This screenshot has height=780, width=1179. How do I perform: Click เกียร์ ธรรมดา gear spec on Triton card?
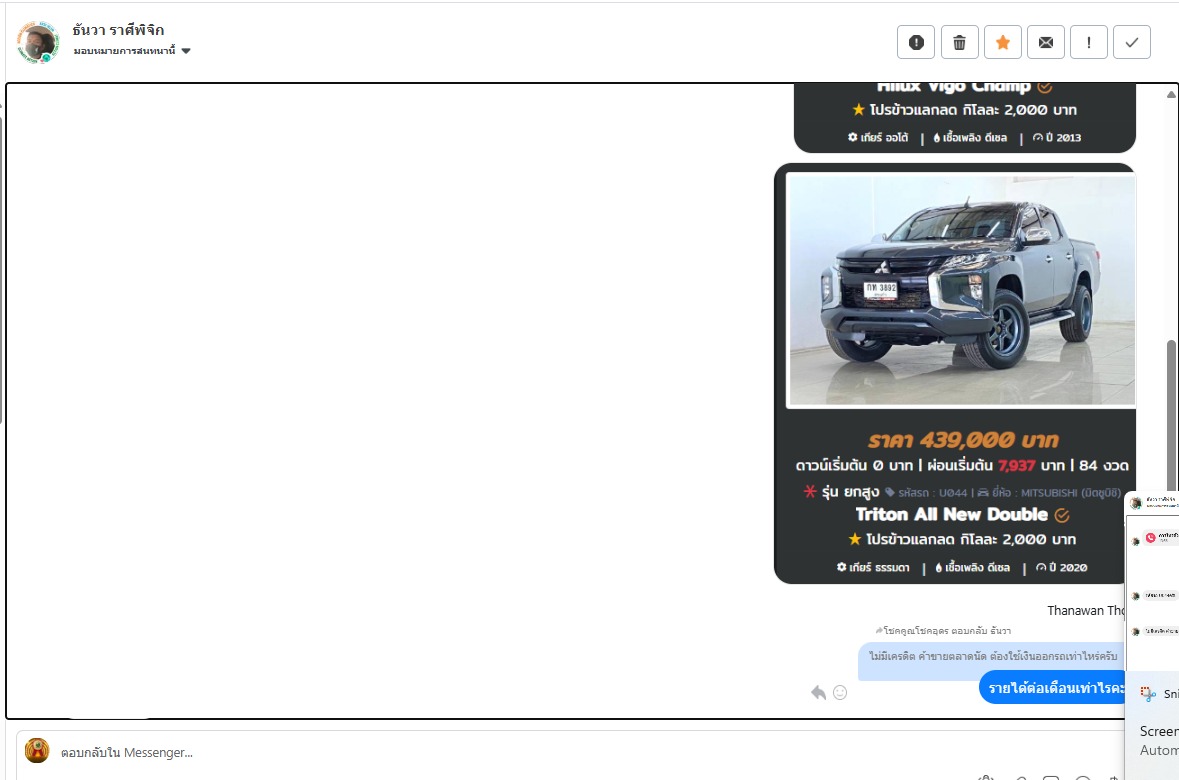pyautogui.click(x=873, y=567)
